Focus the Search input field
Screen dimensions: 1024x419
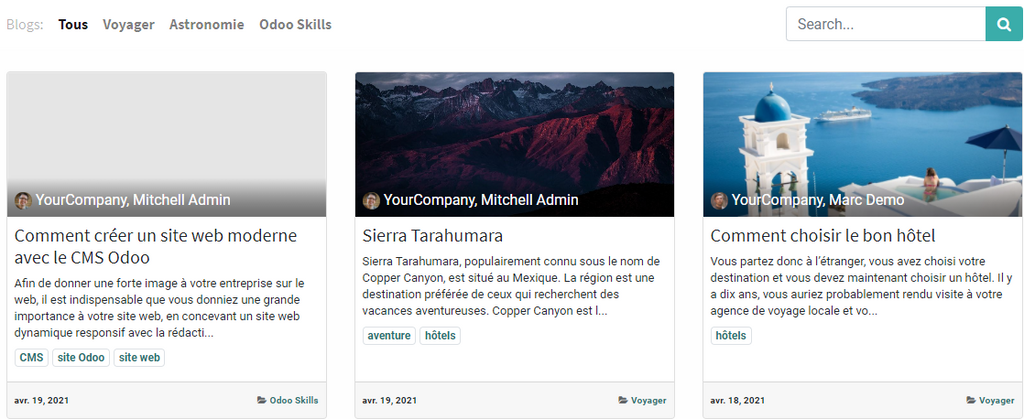coord(886,24)
